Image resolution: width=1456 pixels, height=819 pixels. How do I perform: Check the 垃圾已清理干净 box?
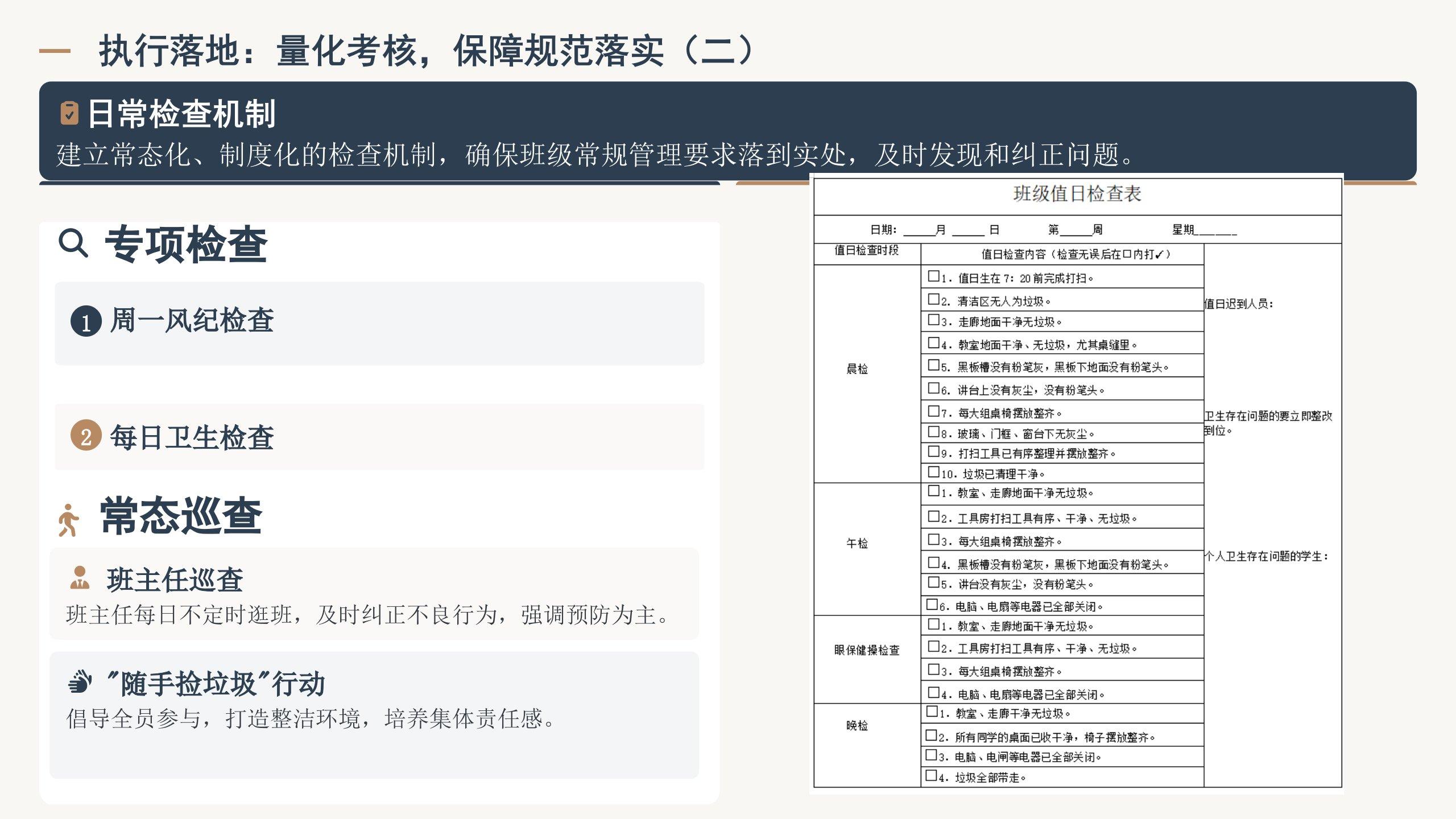pyautogui.click(x=933, y=472)
